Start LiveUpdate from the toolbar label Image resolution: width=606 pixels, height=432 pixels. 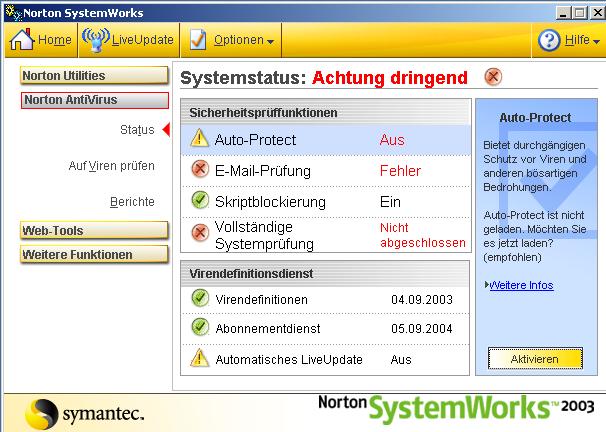143,40
